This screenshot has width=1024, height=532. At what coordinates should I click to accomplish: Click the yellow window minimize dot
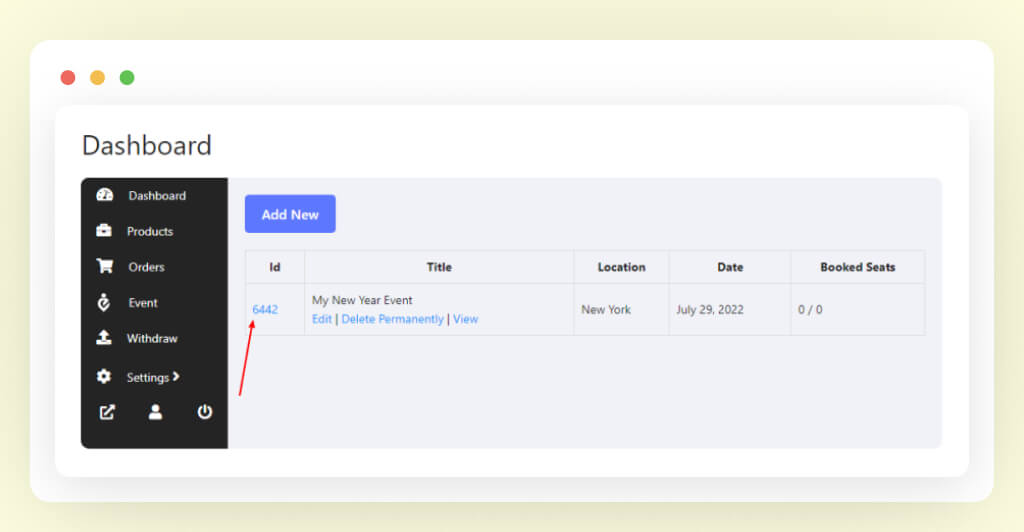pos(97,78)
